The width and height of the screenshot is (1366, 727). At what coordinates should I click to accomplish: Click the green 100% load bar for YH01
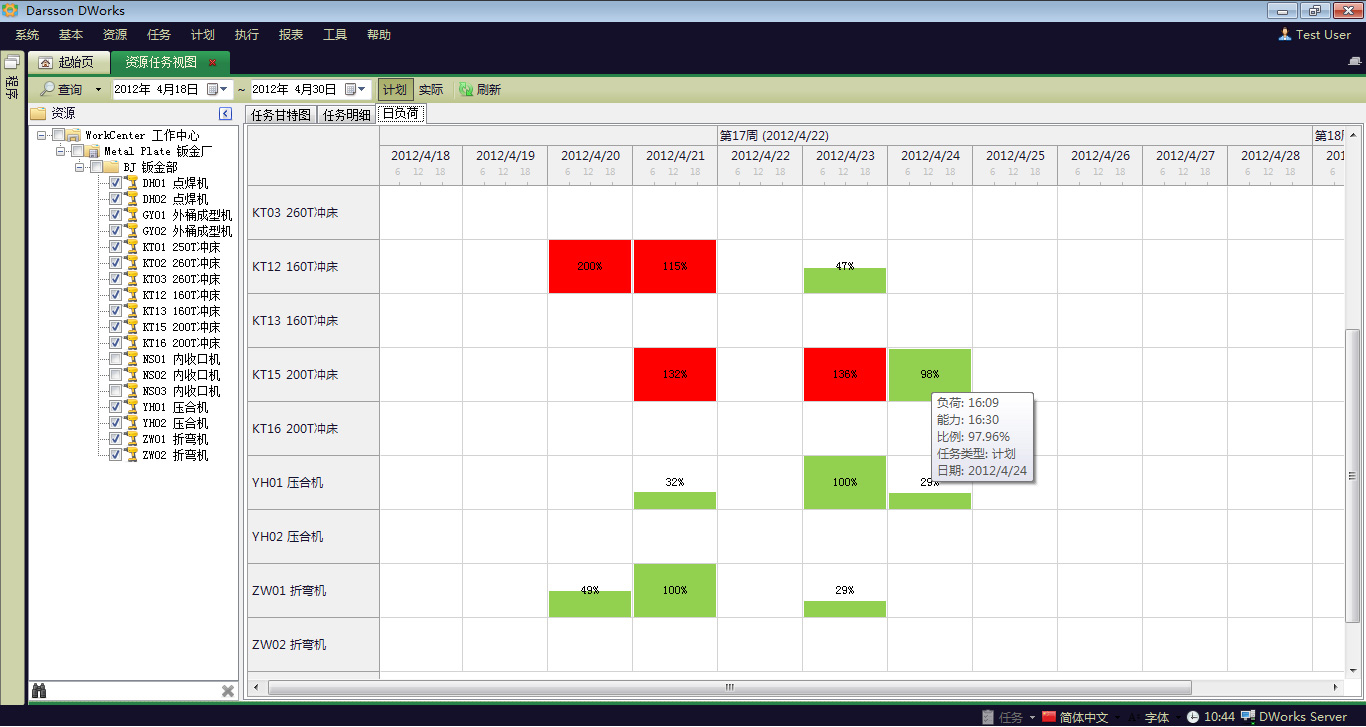(845, 482)
